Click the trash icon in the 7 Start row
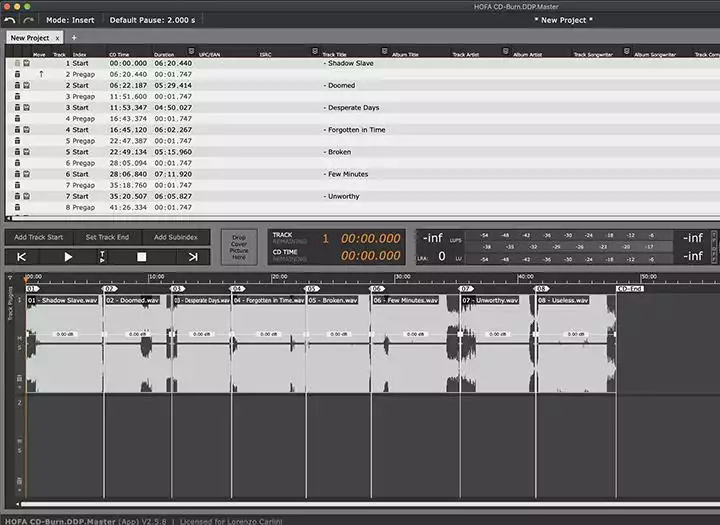The image size is (720, 525). pyautogui.click(x=17, y=196)
